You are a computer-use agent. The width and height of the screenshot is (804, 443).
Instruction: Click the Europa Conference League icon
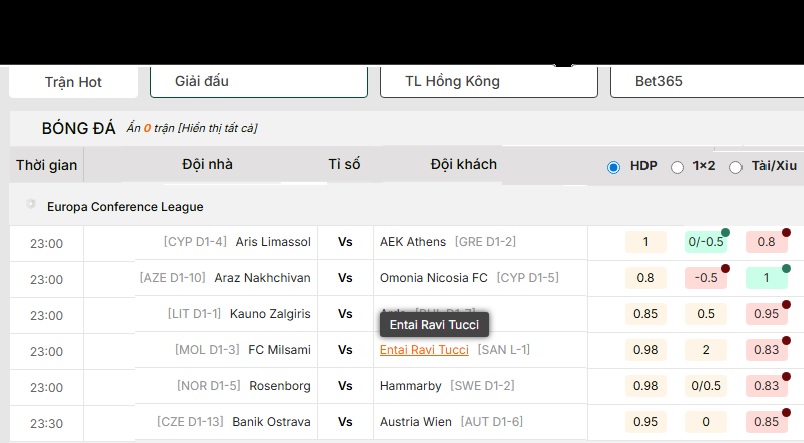coord(31,205)
